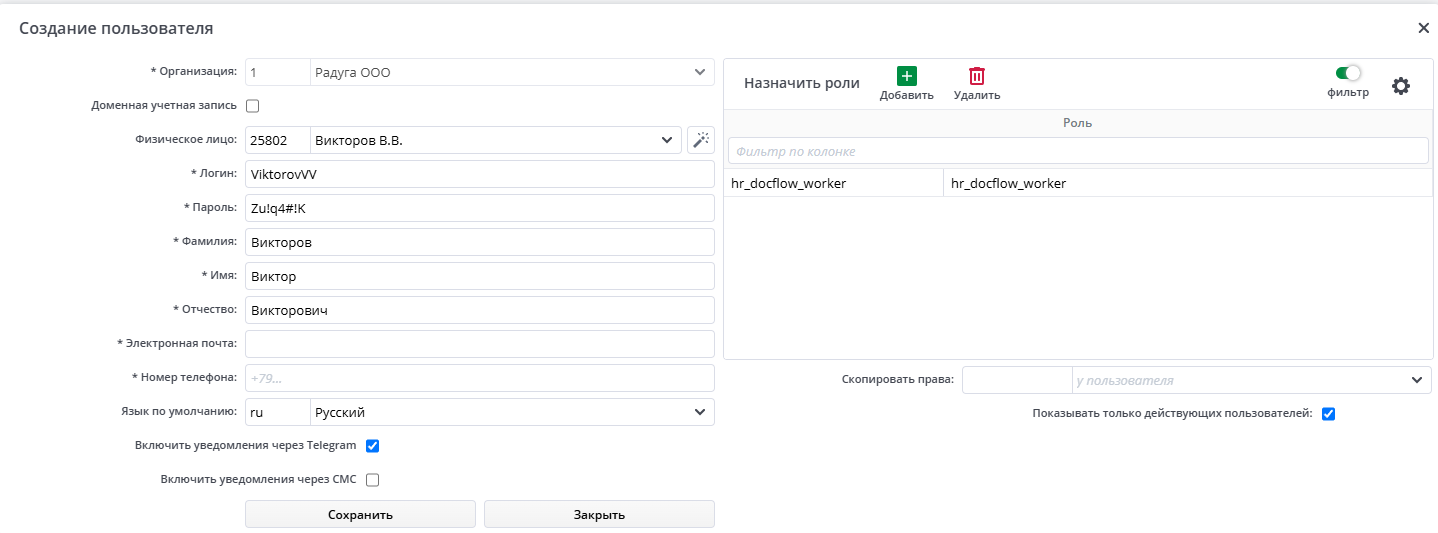Click the role column filter field
This screenshot has width=1438, height=533.
coord(1078,151)
